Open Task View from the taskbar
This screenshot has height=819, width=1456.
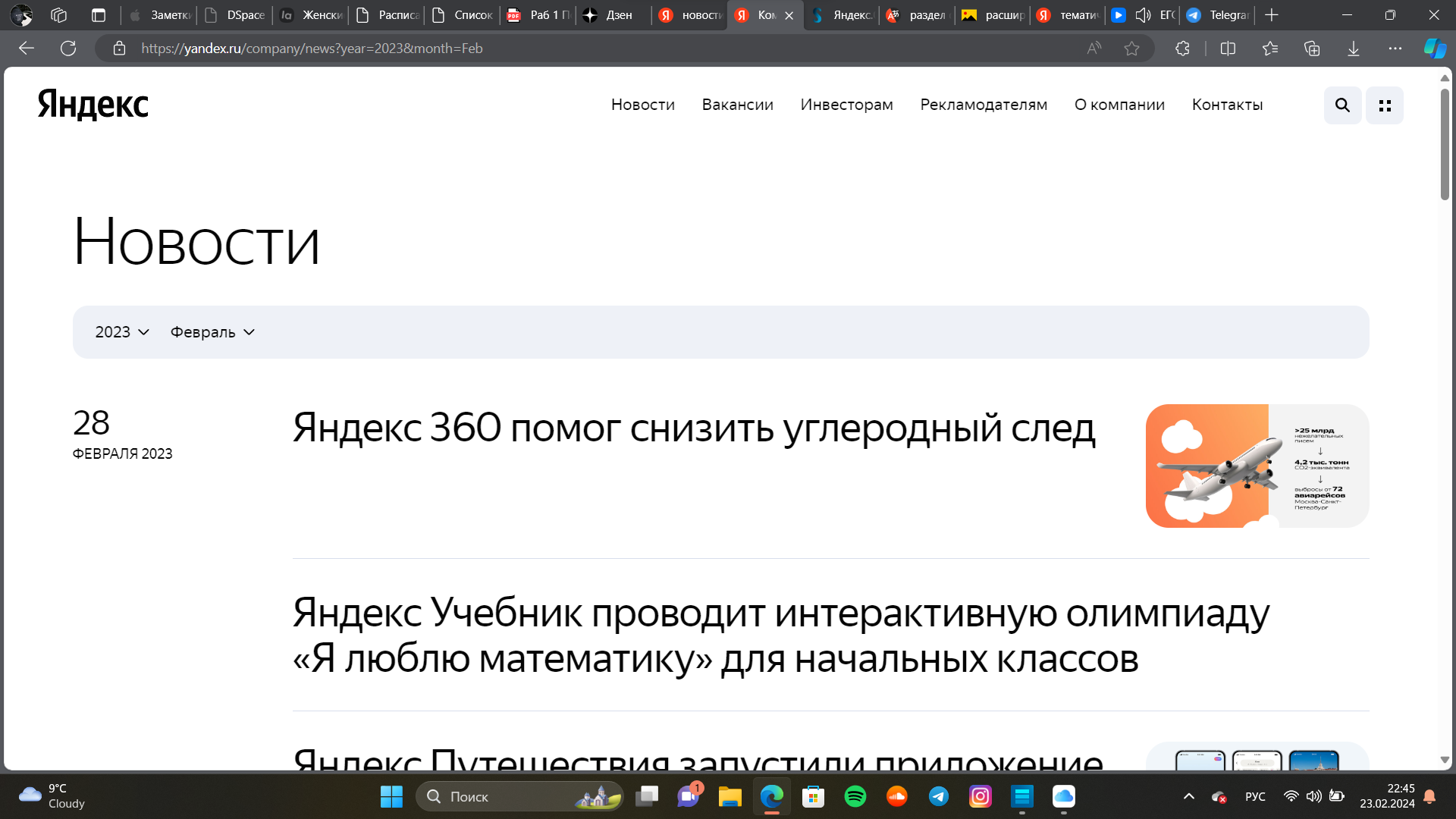click(x=647, y=796)
